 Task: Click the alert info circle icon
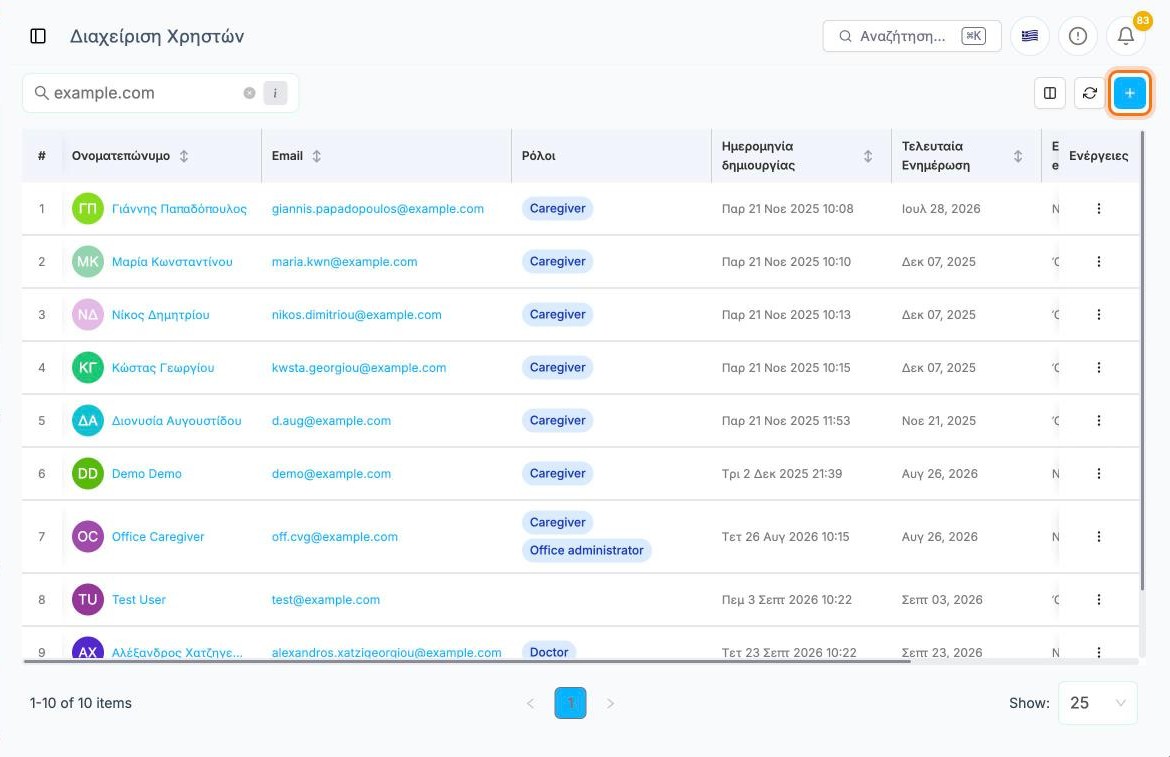click(1077, 36)
